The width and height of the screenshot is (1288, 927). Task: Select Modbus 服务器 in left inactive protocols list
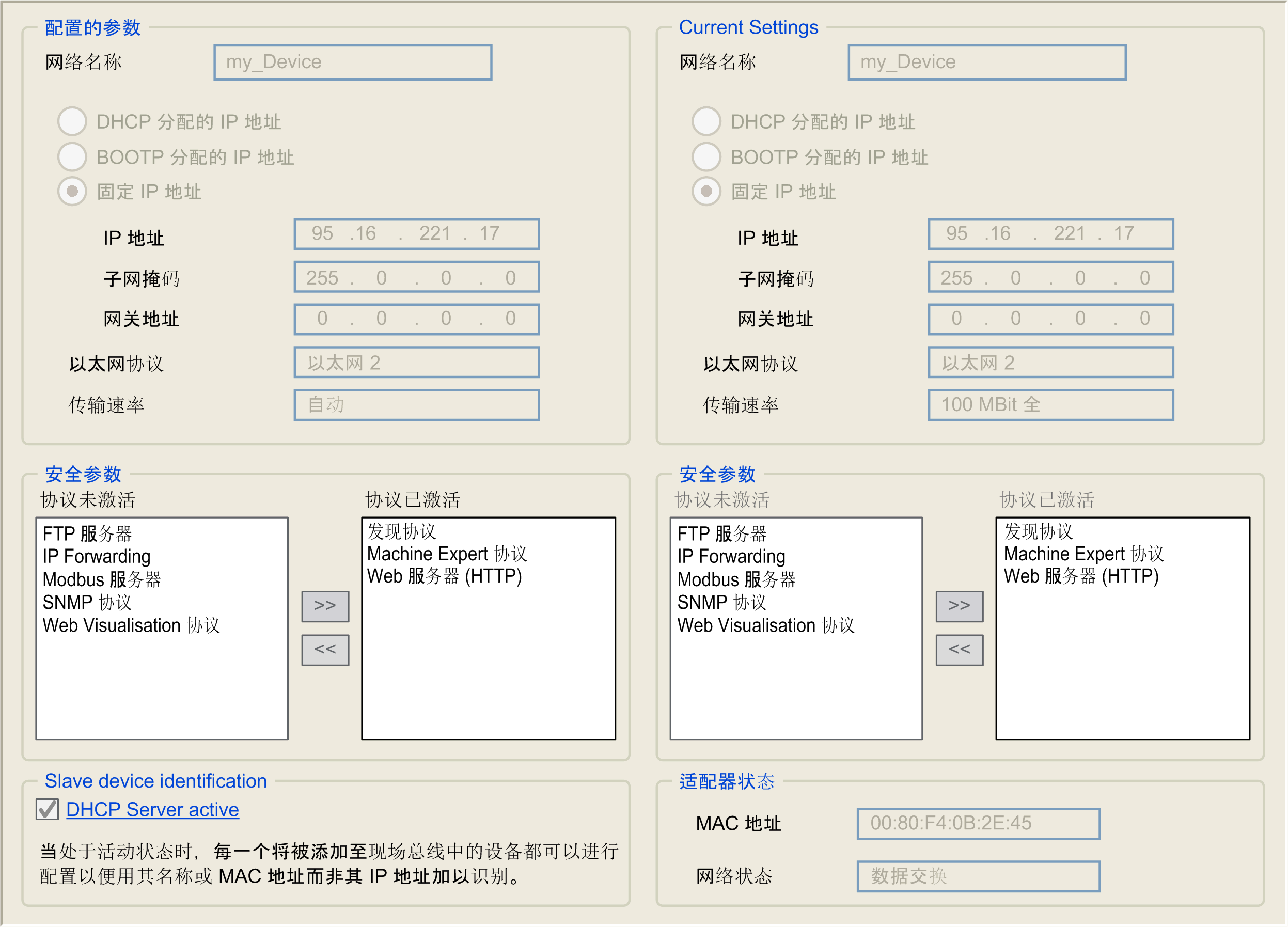pyautogui.click(x=102, y=579)
